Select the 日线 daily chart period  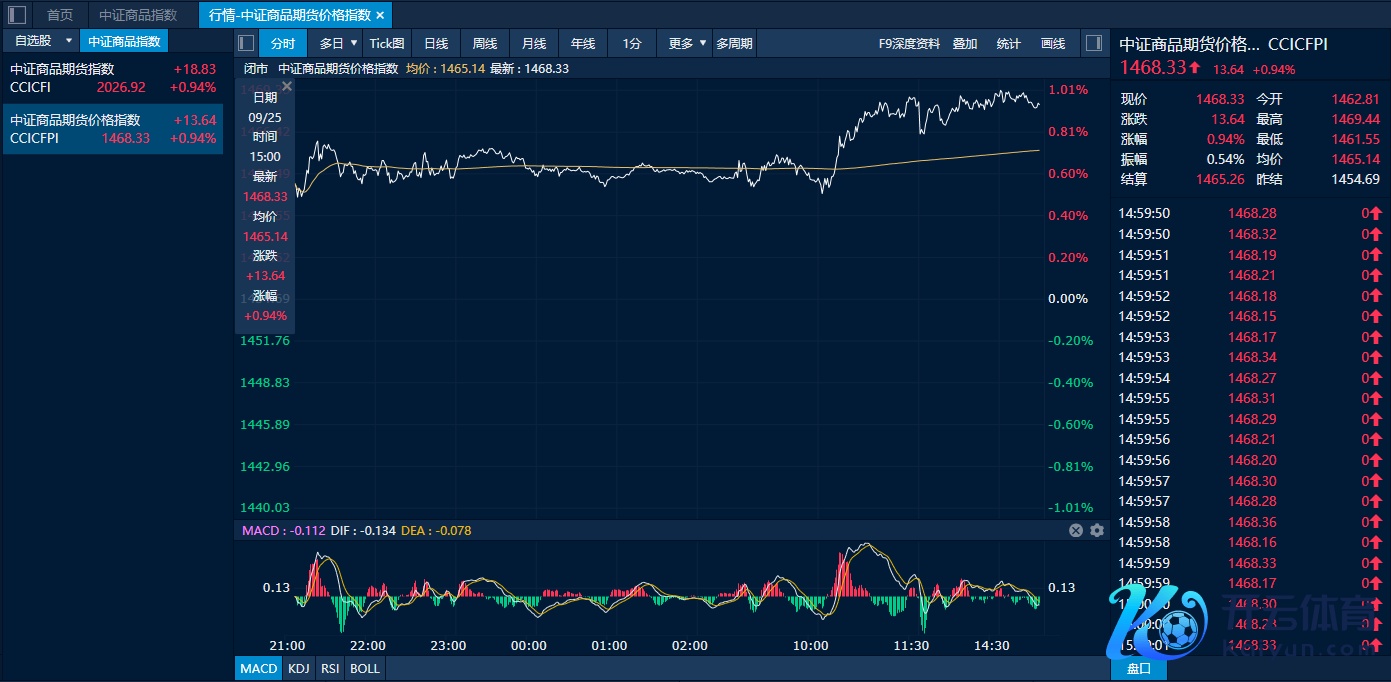[x=436, y=44]
